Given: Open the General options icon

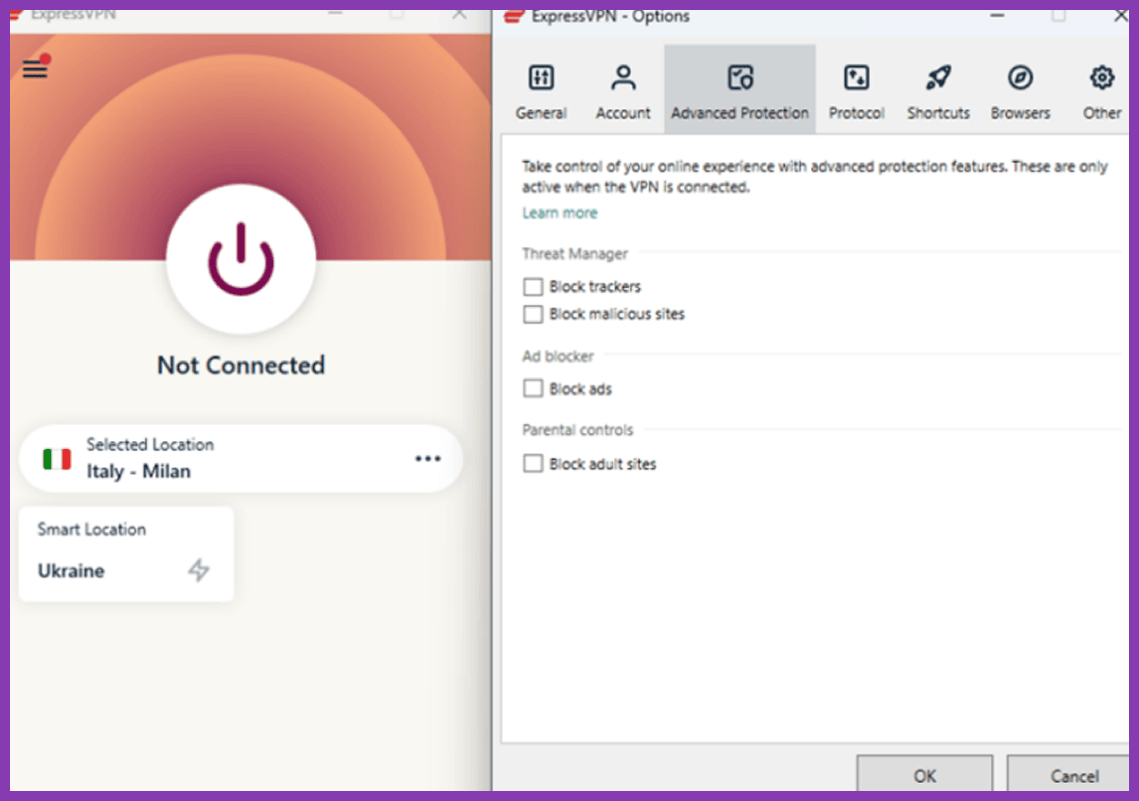Looking at the screenshot, I should point(541,78).
